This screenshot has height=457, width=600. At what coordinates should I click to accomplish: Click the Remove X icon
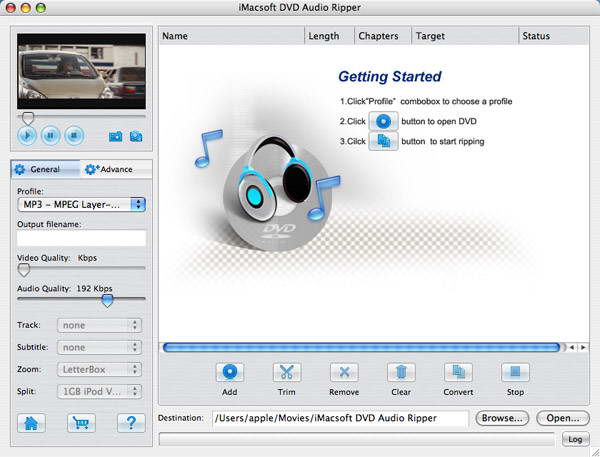(x=344, y=372)
